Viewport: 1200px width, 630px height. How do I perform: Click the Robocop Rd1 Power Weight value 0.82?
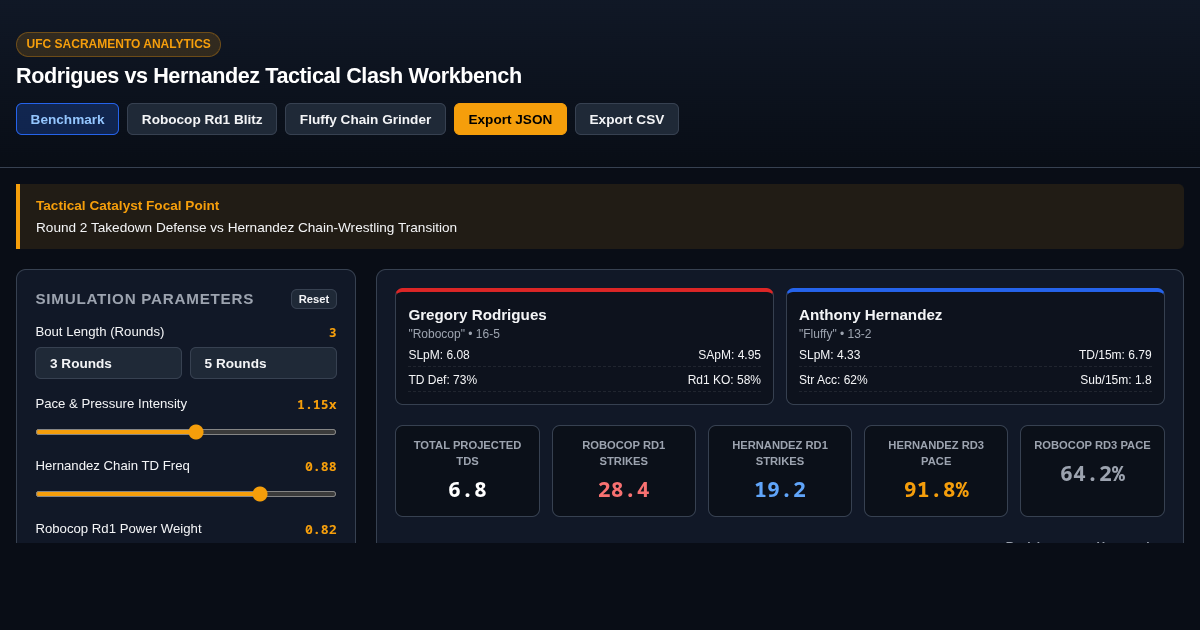(x=321, y=530)
